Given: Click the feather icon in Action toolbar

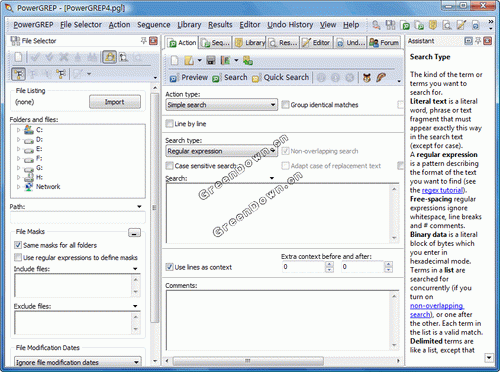Looking at the screenshot, I should pyautogui.click(x=381, y=78).
